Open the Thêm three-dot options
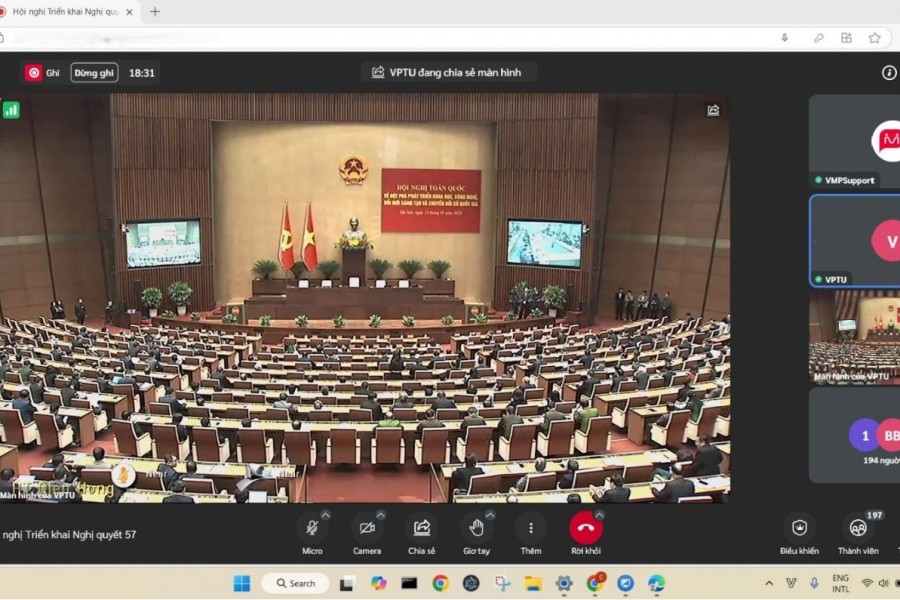The height and width of the screenshot is (600, 900). point(530,528)
